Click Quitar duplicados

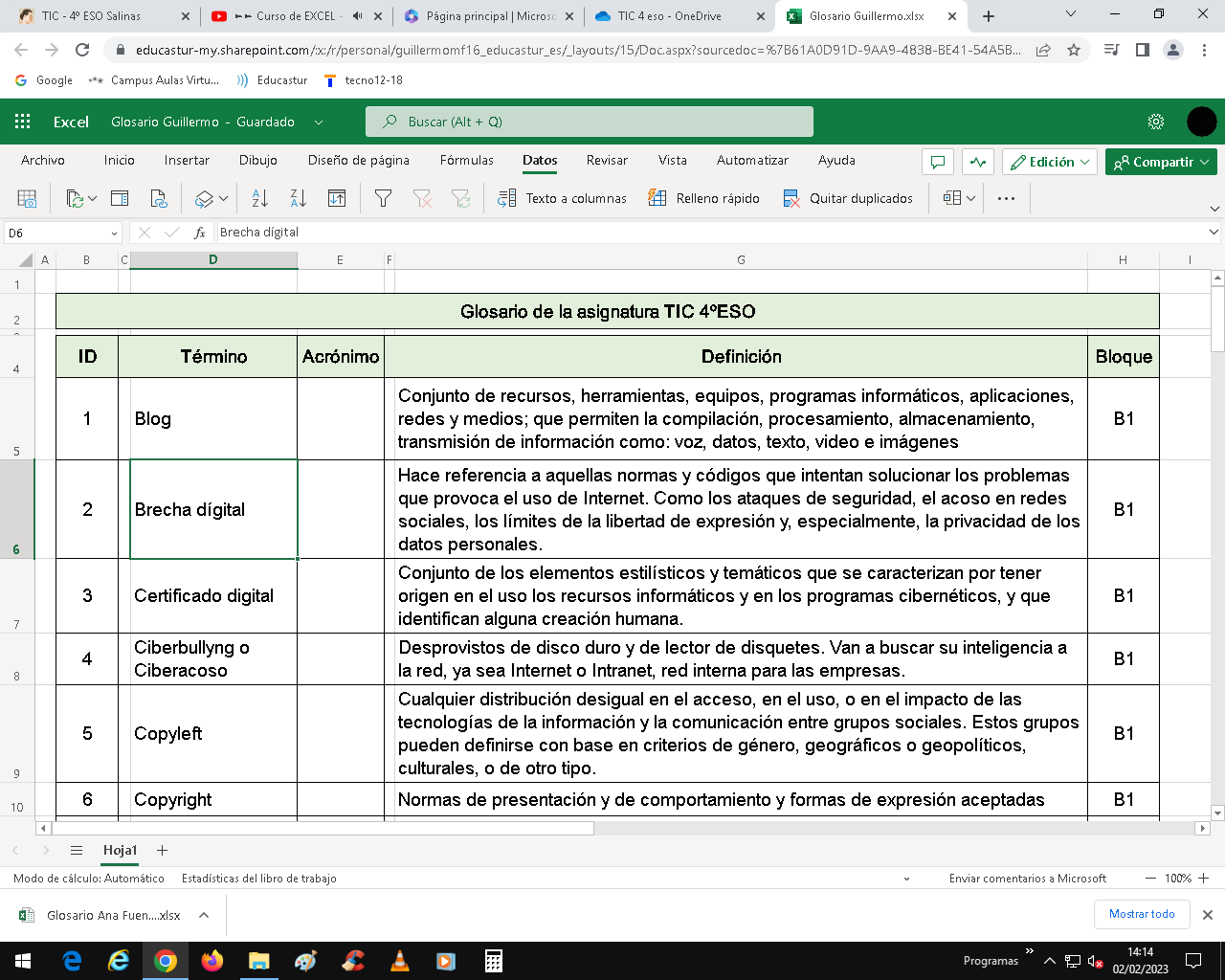848,198
